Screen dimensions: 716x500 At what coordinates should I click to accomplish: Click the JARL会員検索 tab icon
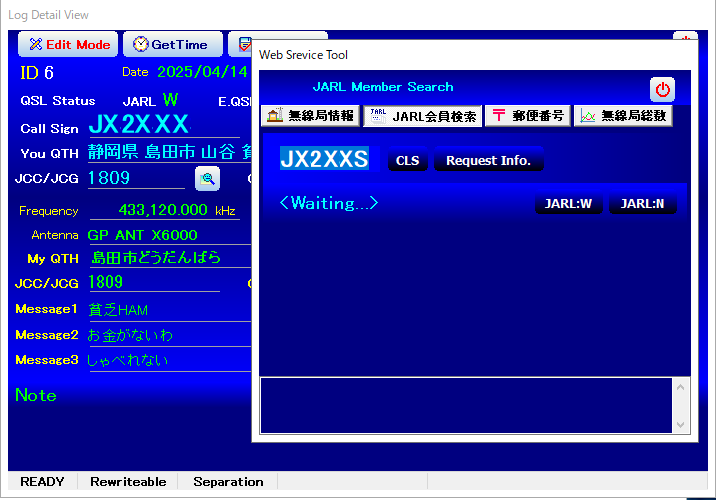[x=378, y=116]
